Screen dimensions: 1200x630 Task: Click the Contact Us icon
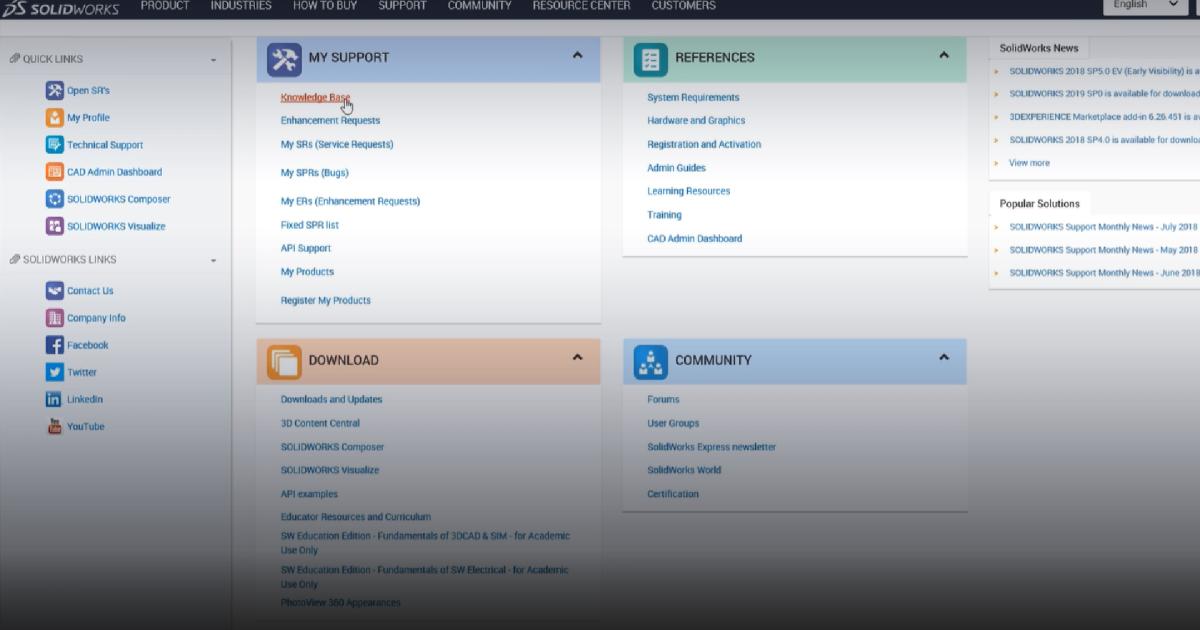pyautogui.click(x=54, y=291)
